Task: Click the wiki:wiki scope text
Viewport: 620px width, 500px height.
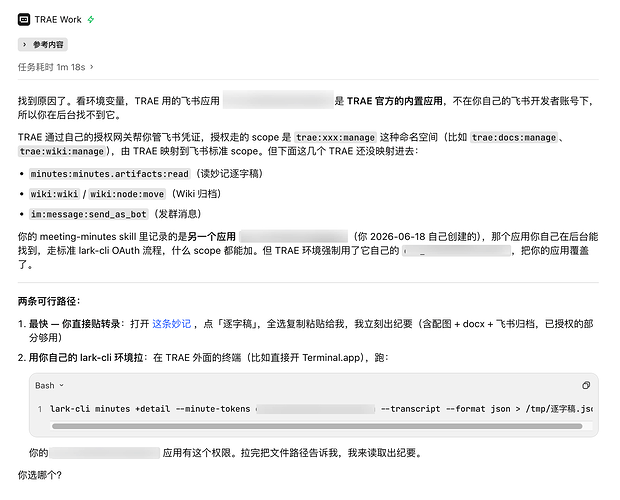Action: click(55, 194)
